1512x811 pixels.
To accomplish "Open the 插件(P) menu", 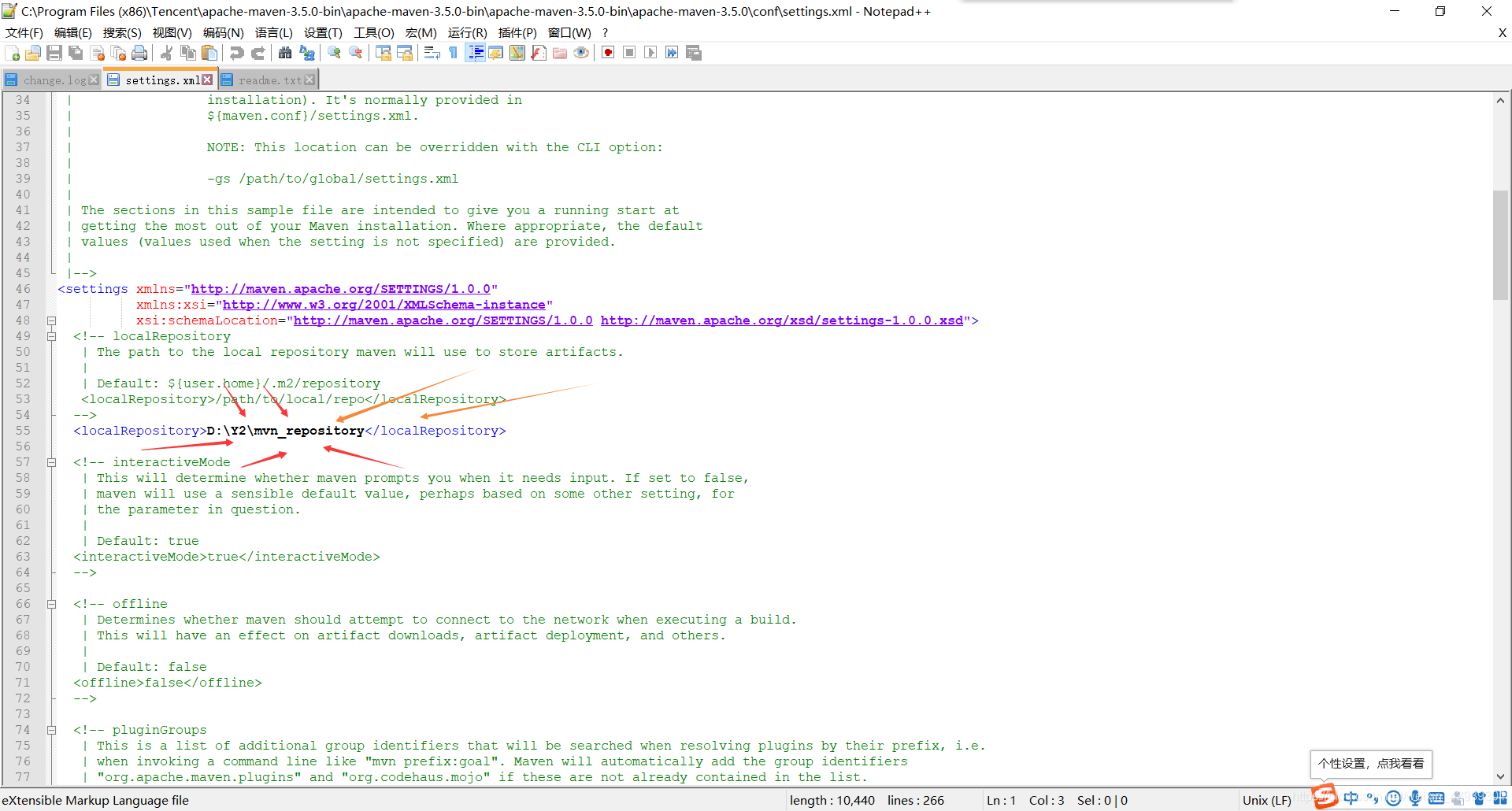I will point(517,32).
